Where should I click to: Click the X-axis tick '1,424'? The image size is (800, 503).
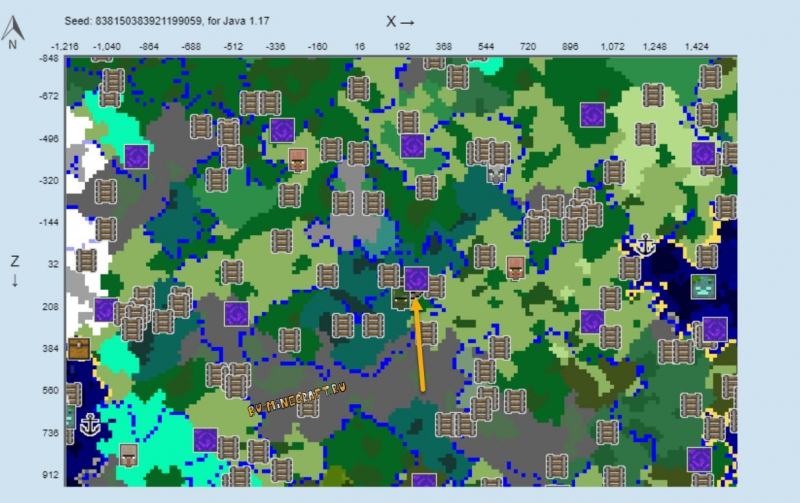pyautogui.click(x=696, y=46)
